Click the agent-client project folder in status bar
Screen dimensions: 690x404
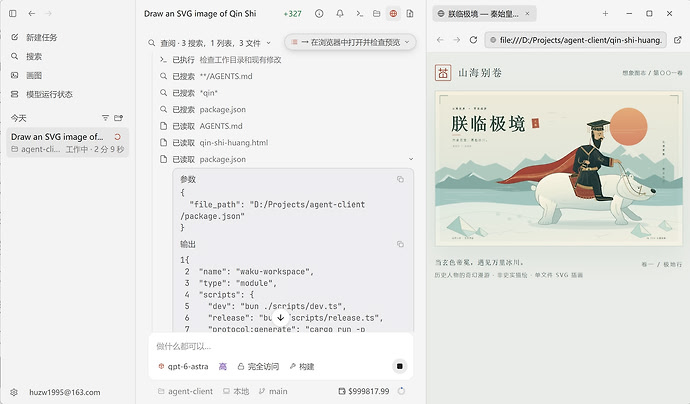click(x=185, y=391)
